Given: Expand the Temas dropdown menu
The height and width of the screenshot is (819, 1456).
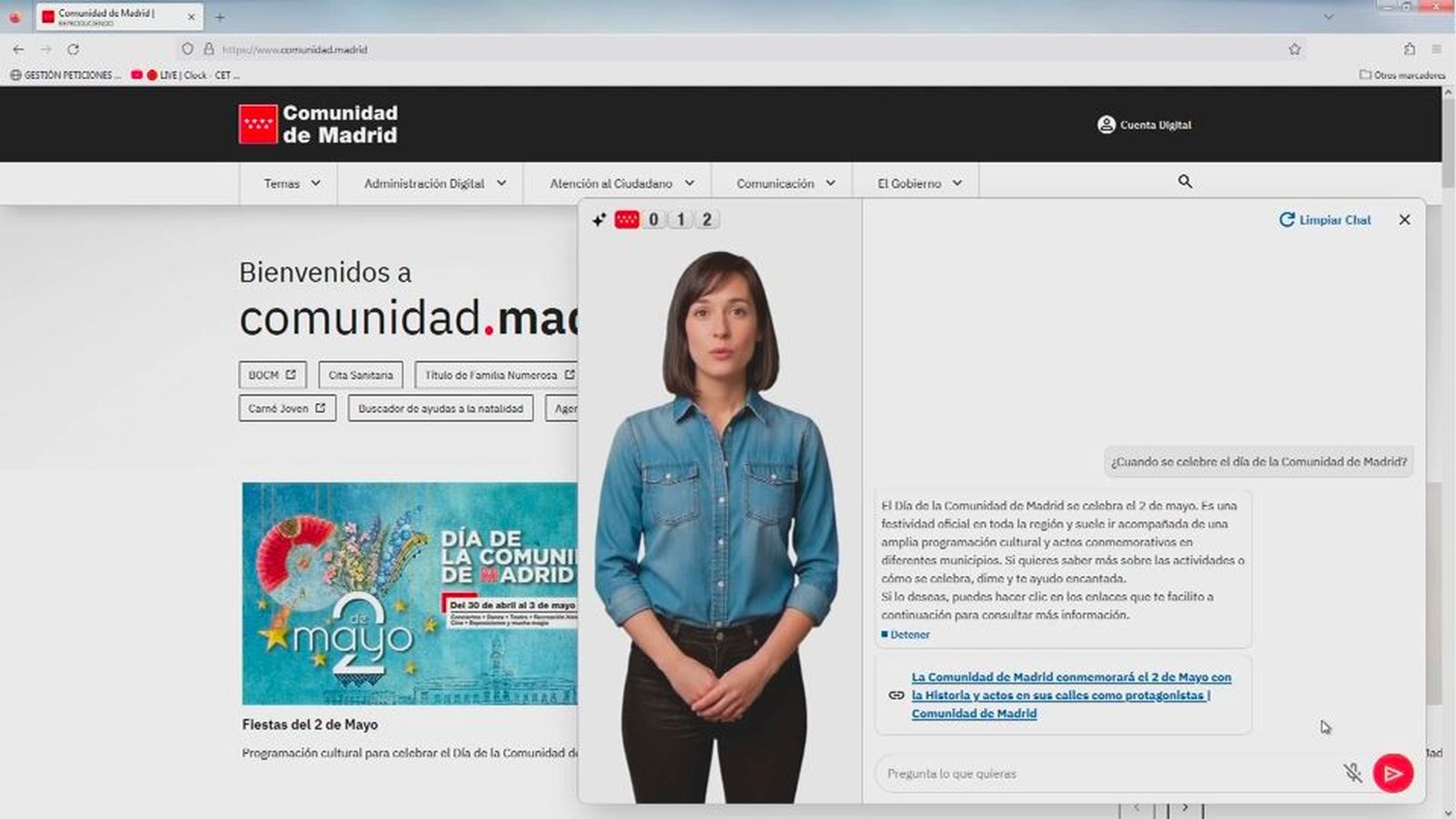Looking at the screenshot, I should (x=292, y=183).
